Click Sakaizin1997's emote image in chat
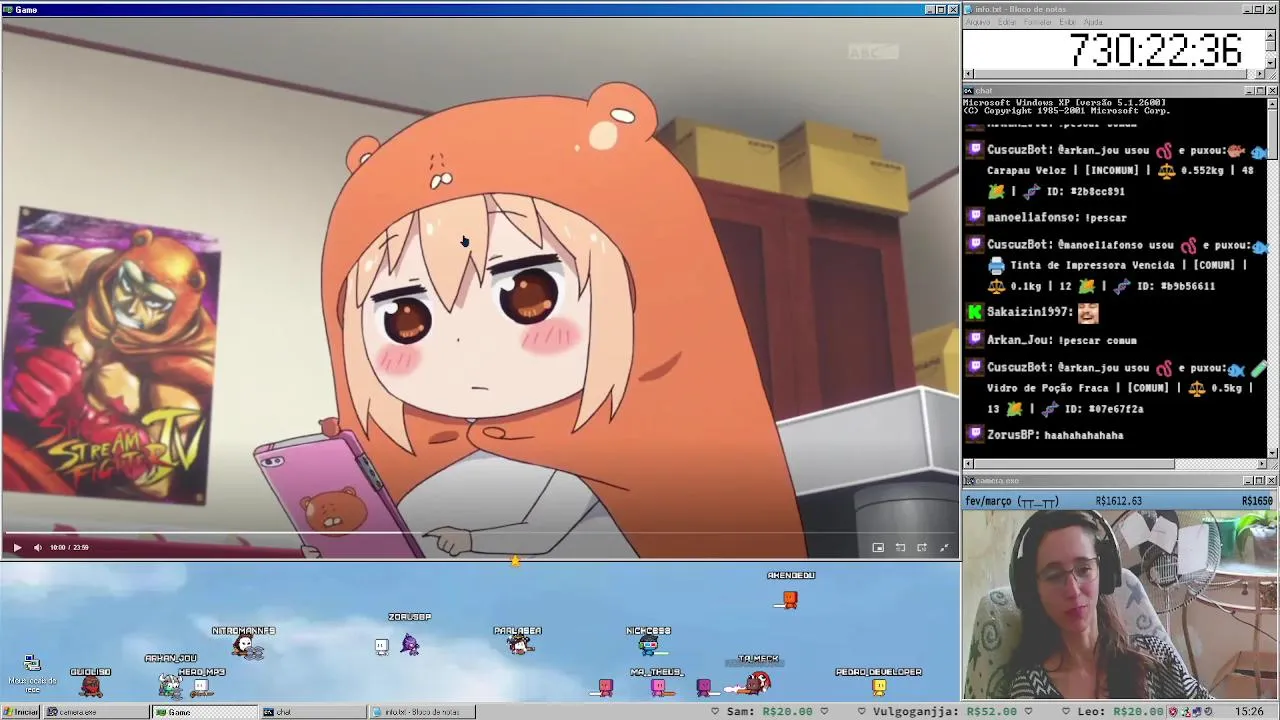Image resolution: width=1280 pixels, height=720 pixels. tap(1088, 312)
